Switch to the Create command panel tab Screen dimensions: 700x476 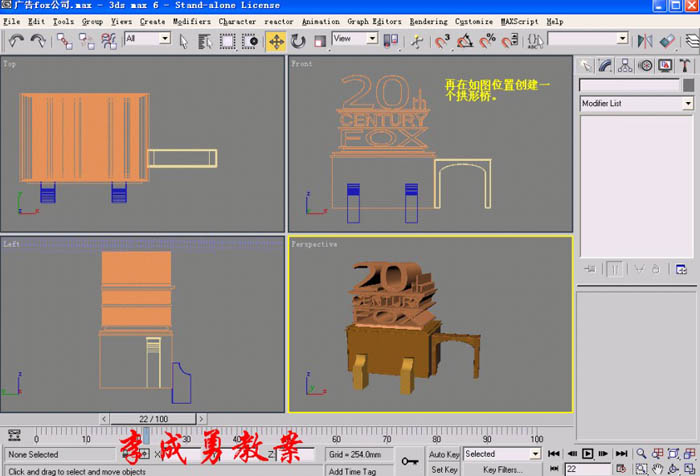pos(585,66)
